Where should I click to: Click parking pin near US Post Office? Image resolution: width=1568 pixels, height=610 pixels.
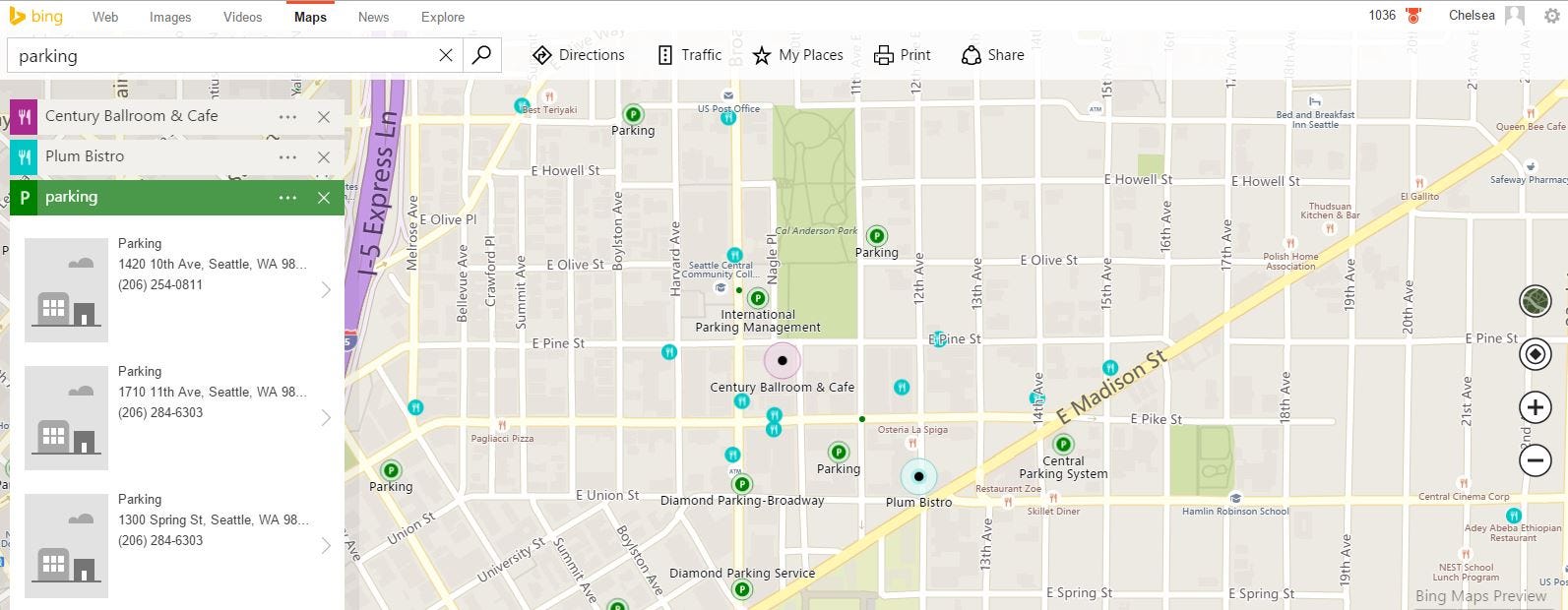[x=633, y=114]
